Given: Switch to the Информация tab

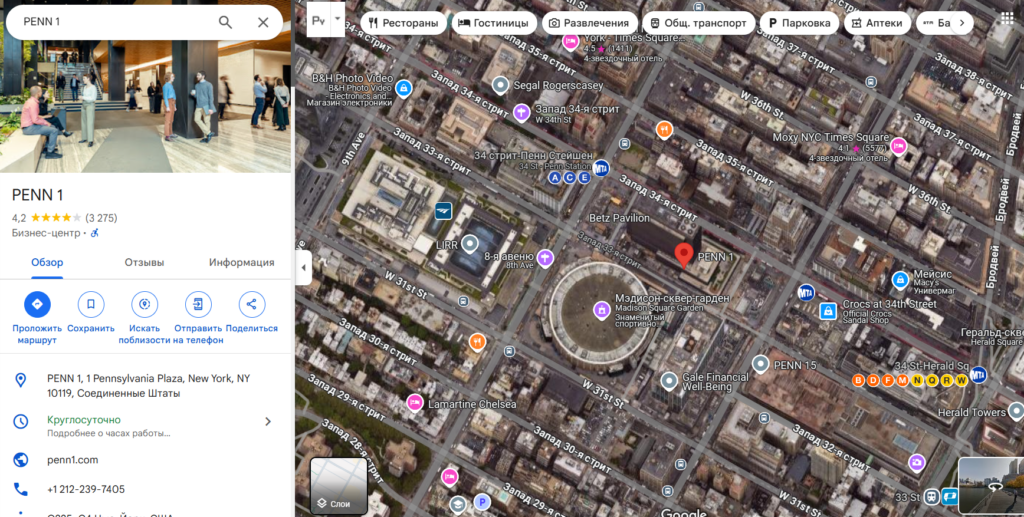Looking at the screenshot, I should [241, 262].
